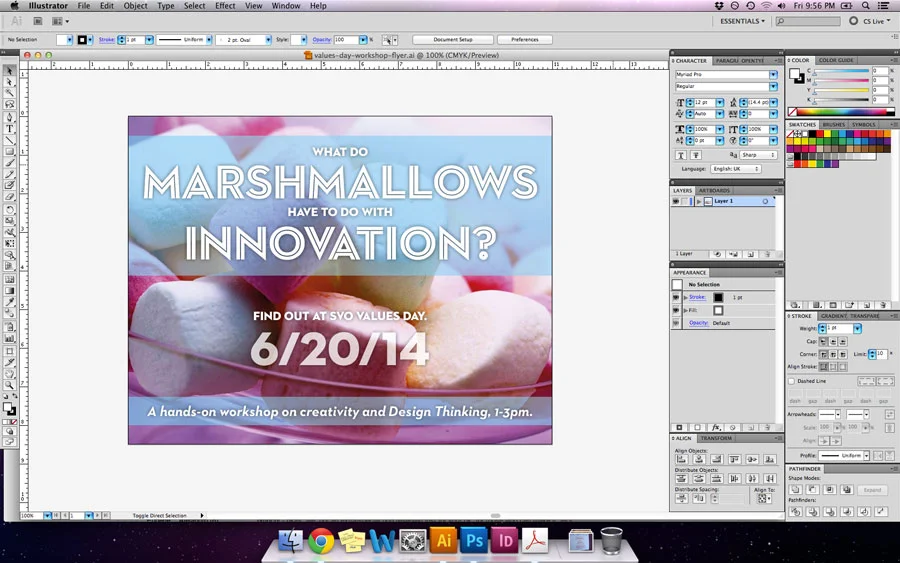Click the Underline button in Character panel
900x563 pixels.
pos(681,155)
